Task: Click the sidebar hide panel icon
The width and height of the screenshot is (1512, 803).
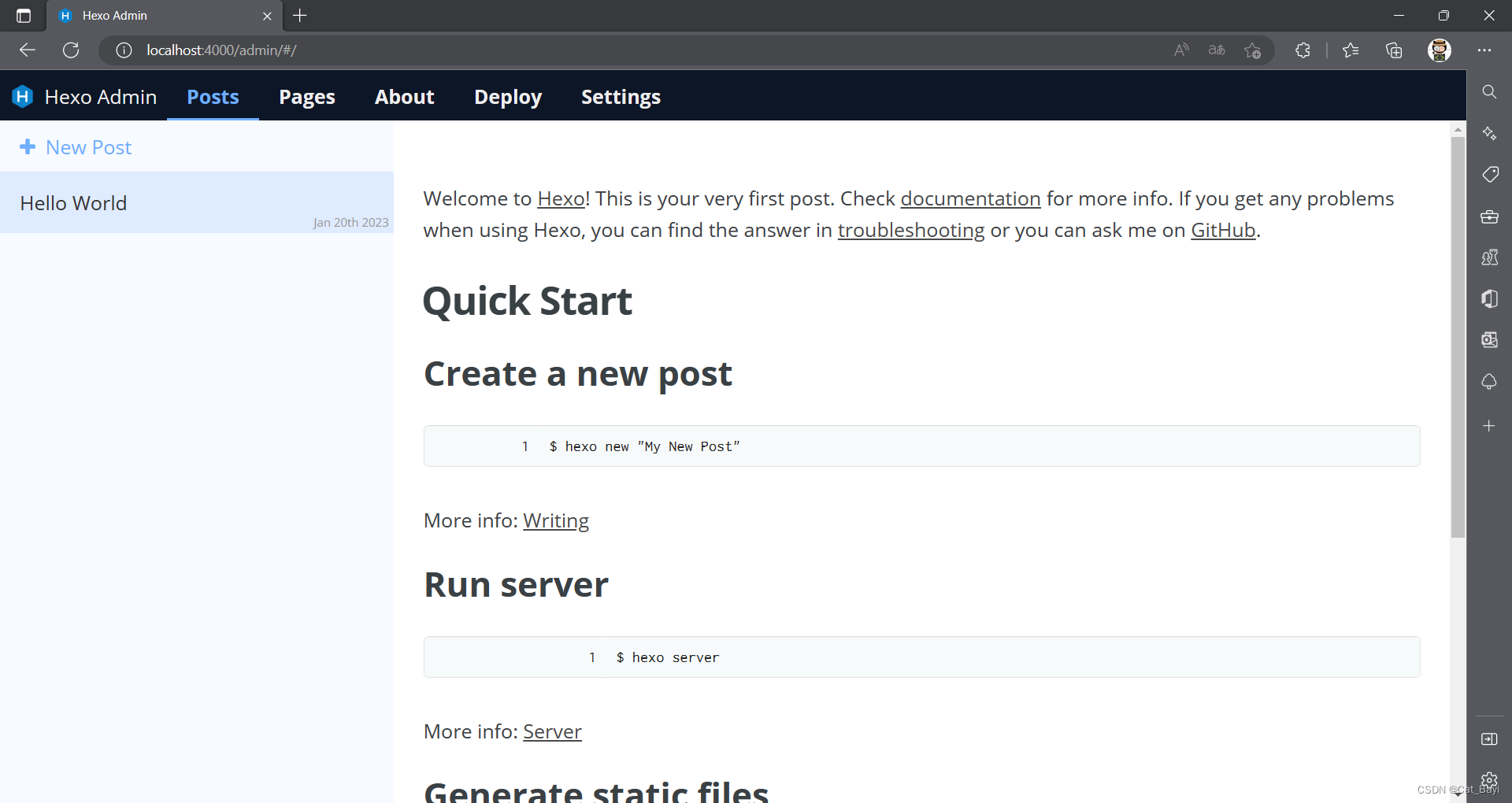Action: [1489, 739]
